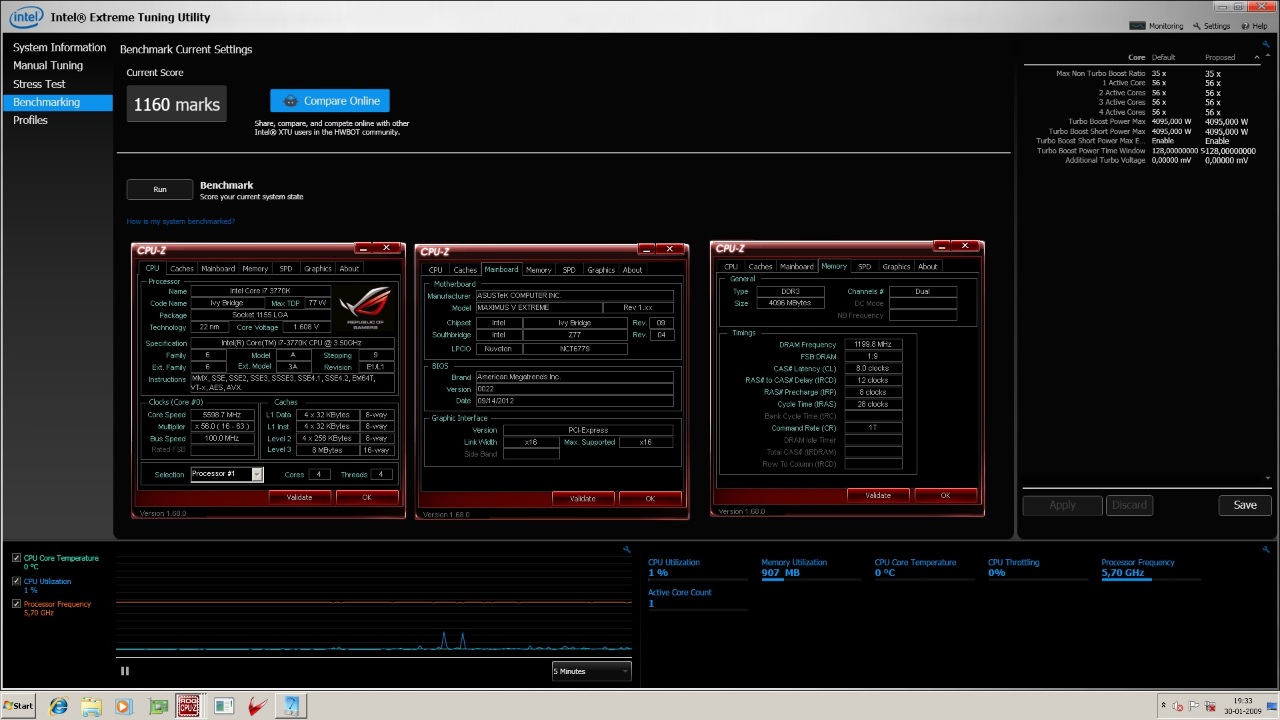Switch to ROG CPU-Z taskbar icon

pyautogui.click(x=189, y=706)
